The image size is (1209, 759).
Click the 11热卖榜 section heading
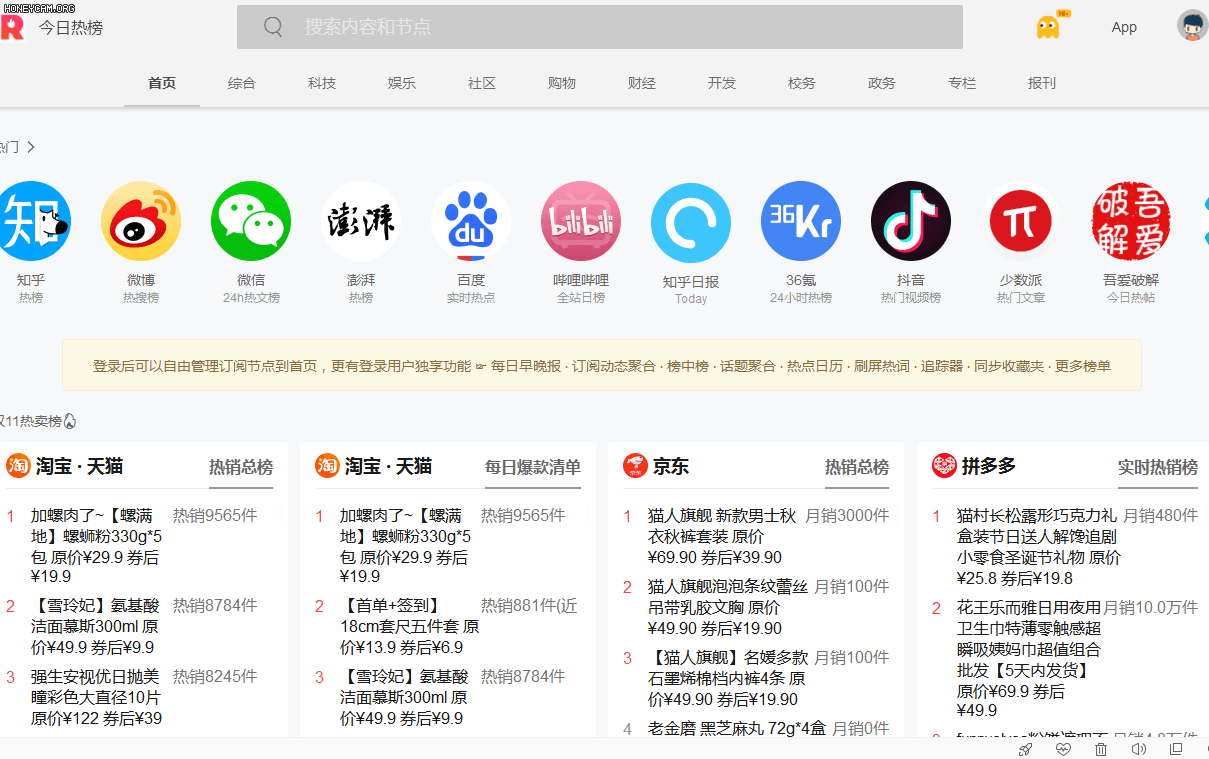32,421
